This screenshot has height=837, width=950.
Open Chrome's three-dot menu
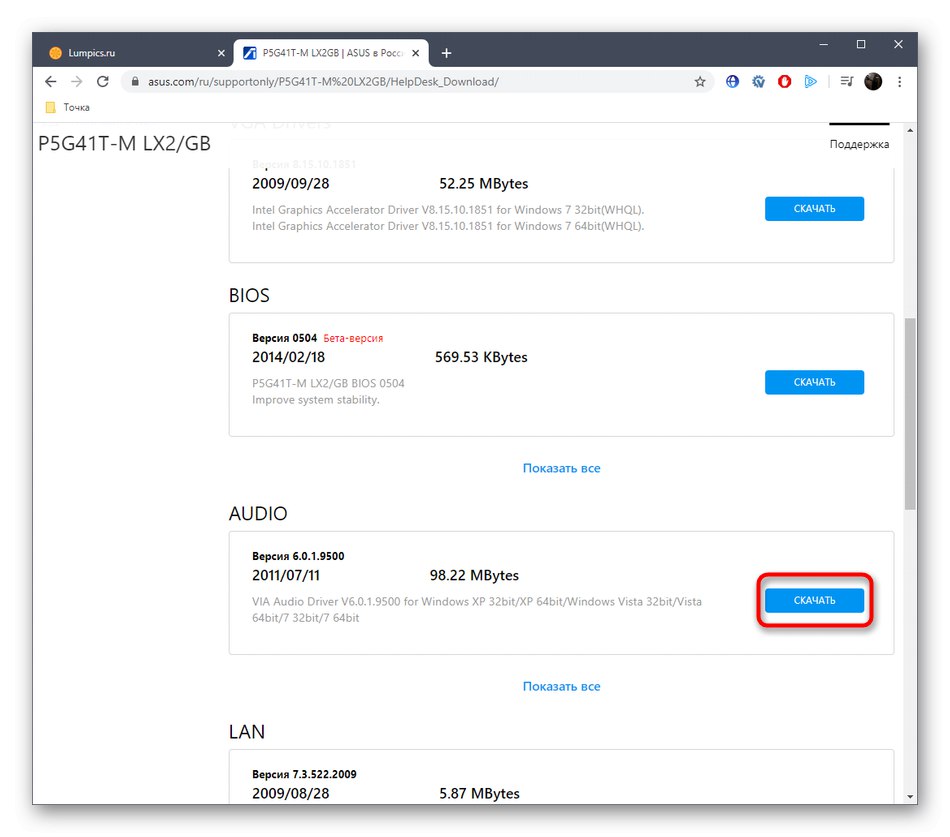899,81
